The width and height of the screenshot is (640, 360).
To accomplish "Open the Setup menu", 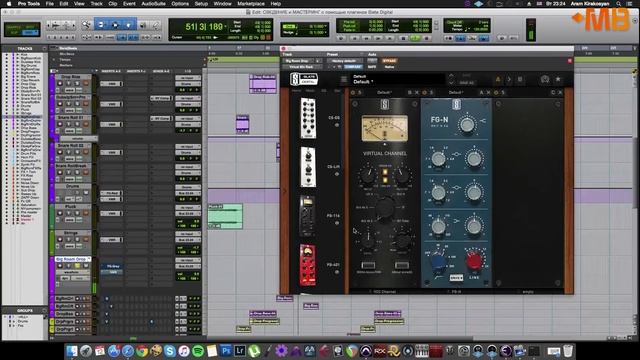I will (201, 4).
